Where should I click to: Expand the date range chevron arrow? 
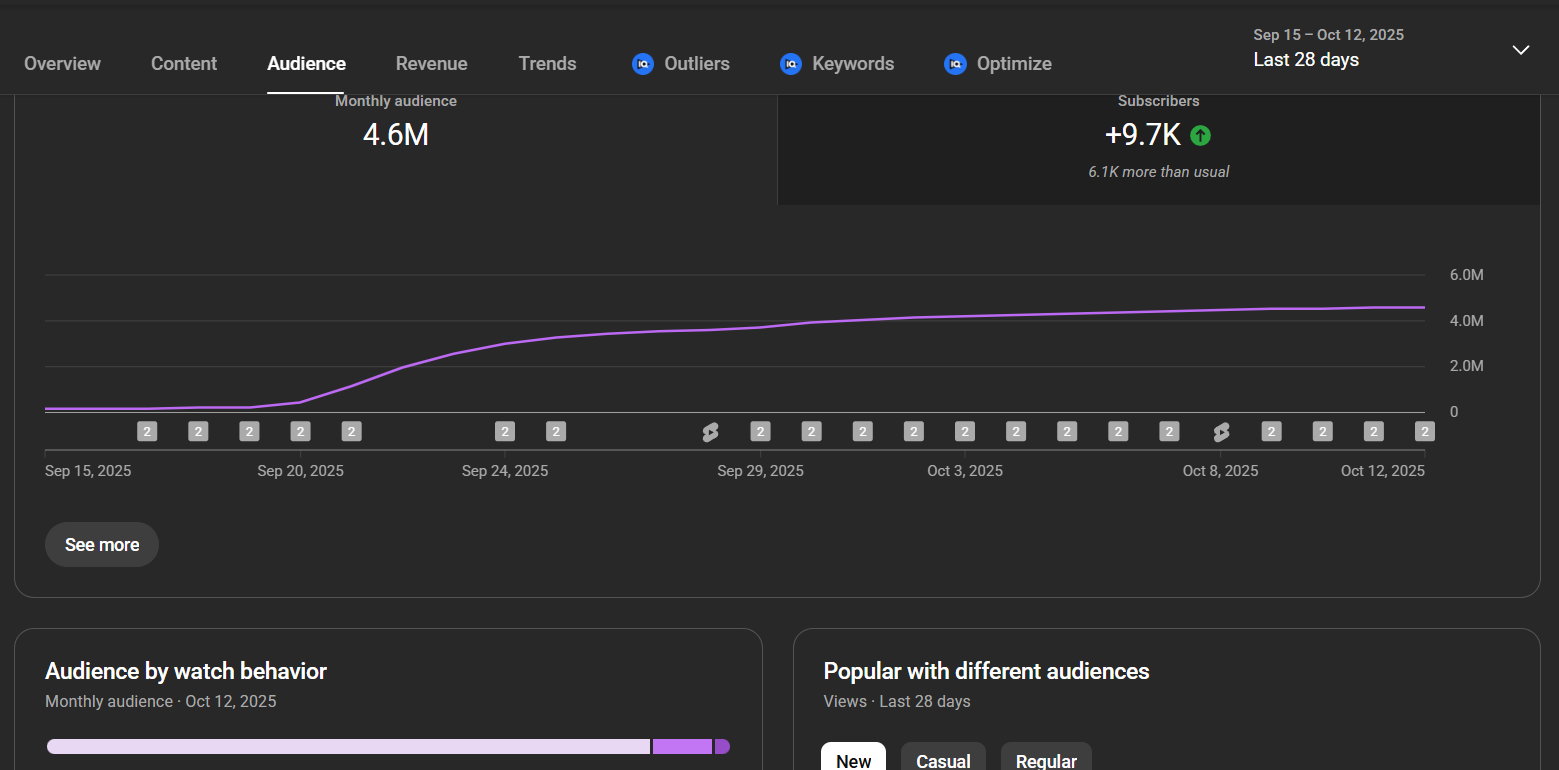point(1520,50)
